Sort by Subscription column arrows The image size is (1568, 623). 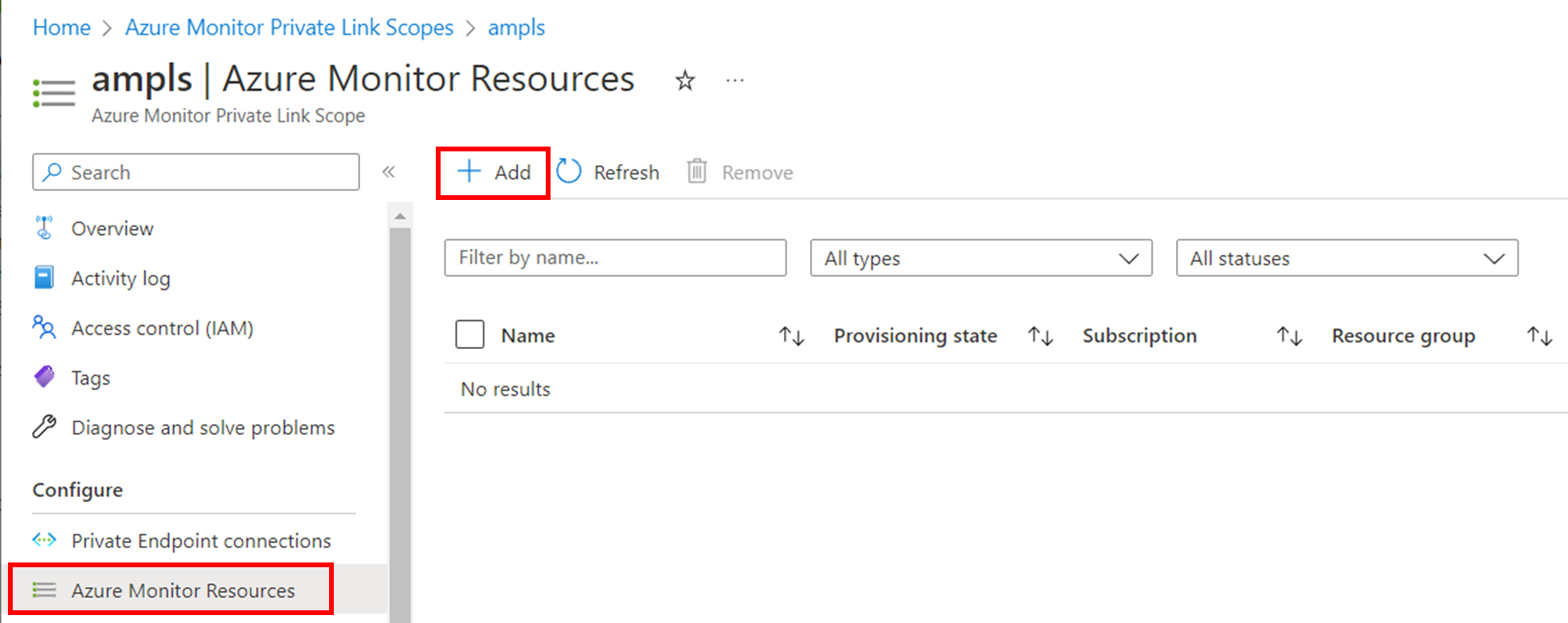tap(1289, 336)
